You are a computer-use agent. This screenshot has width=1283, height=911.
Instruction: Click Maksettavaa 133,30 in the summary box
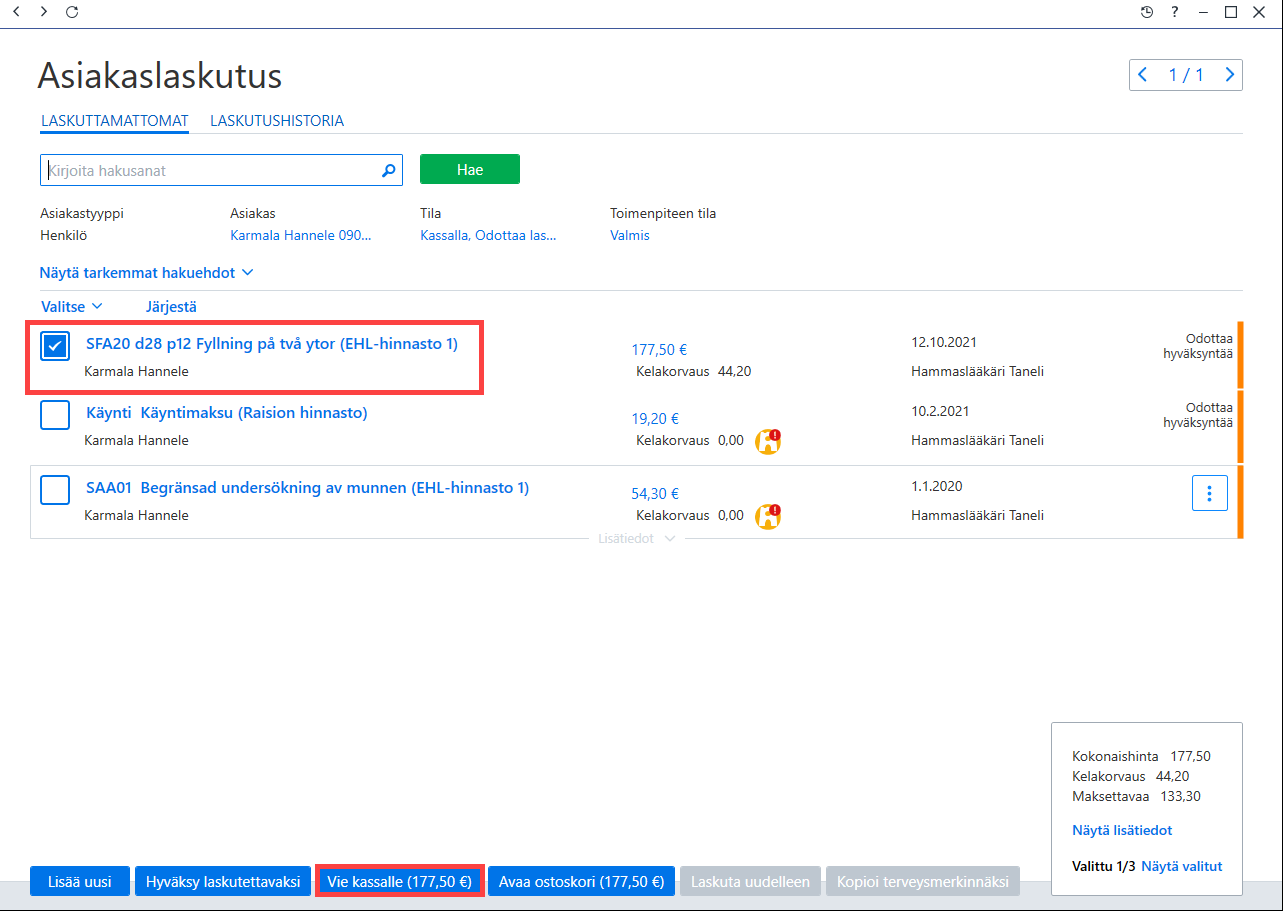(x=1136, y=796)
